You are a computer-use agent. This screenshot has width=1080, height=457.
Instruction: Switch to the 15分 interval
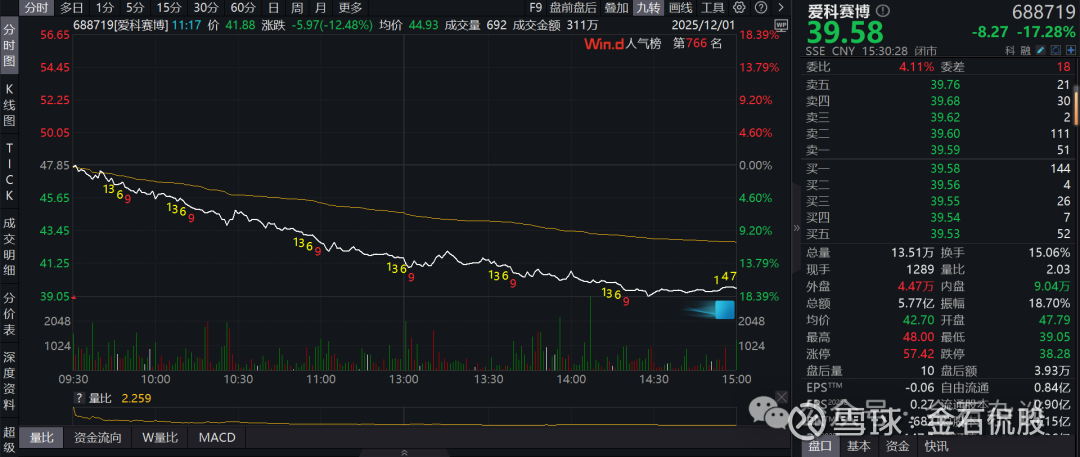[x=169, y=8]
